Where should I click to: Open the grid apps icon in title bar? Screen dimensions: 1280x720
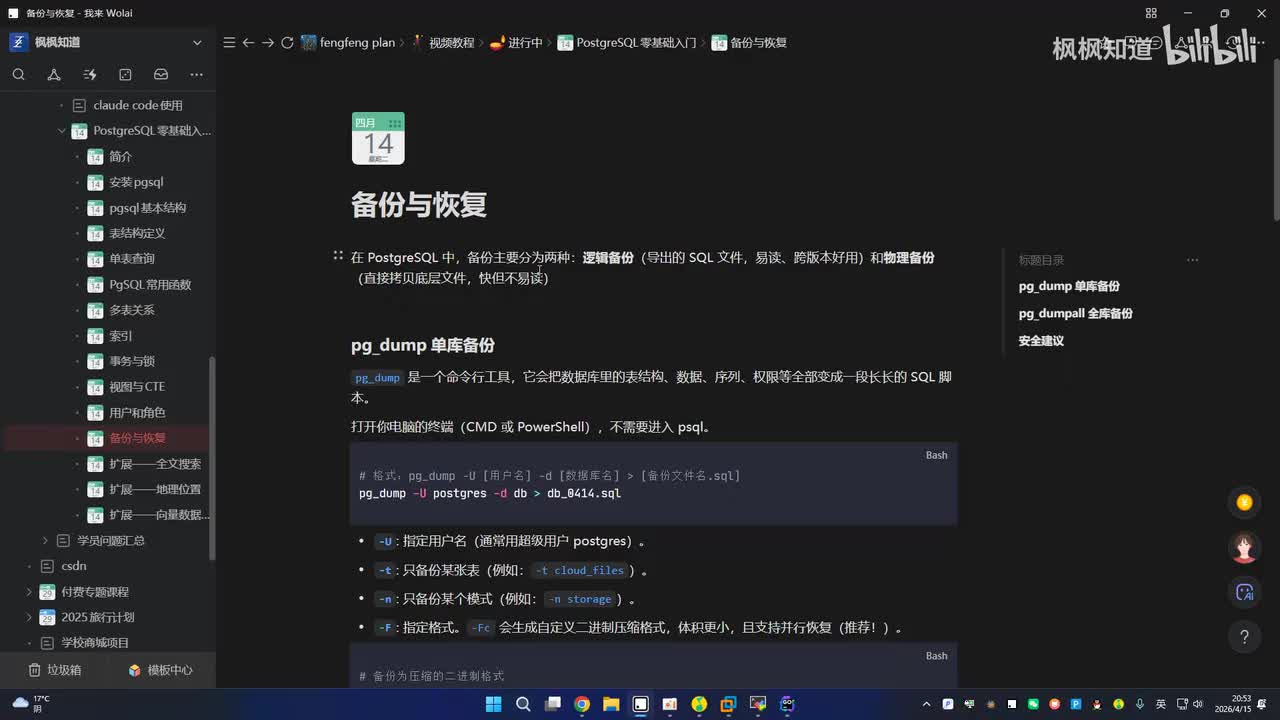tap(1151, 13)
